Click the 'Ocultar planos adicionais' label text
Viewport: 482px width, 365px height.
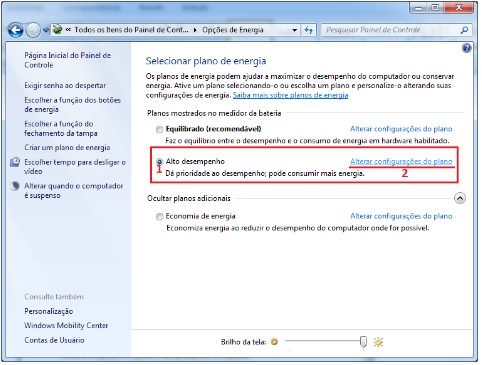point(189,199)
